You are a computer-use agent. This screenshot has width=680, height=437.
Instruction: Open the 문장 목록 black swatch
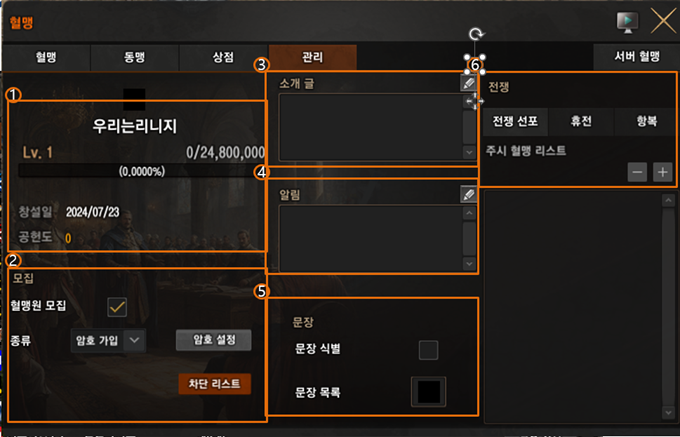pos(428,392)
